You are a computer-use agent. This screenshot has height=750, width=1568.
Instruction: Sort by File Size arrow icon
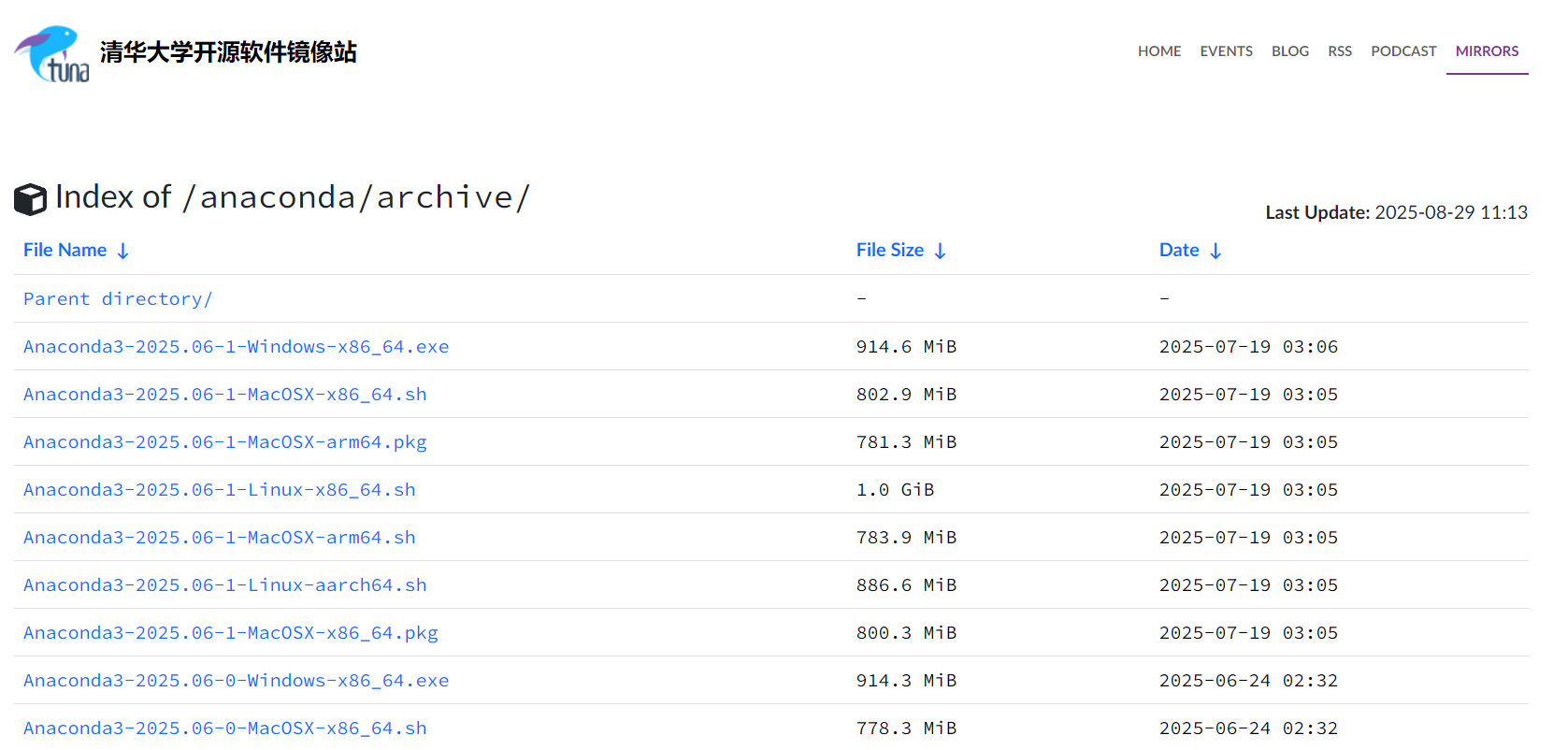pyautogui.click(x=940, y=251)
